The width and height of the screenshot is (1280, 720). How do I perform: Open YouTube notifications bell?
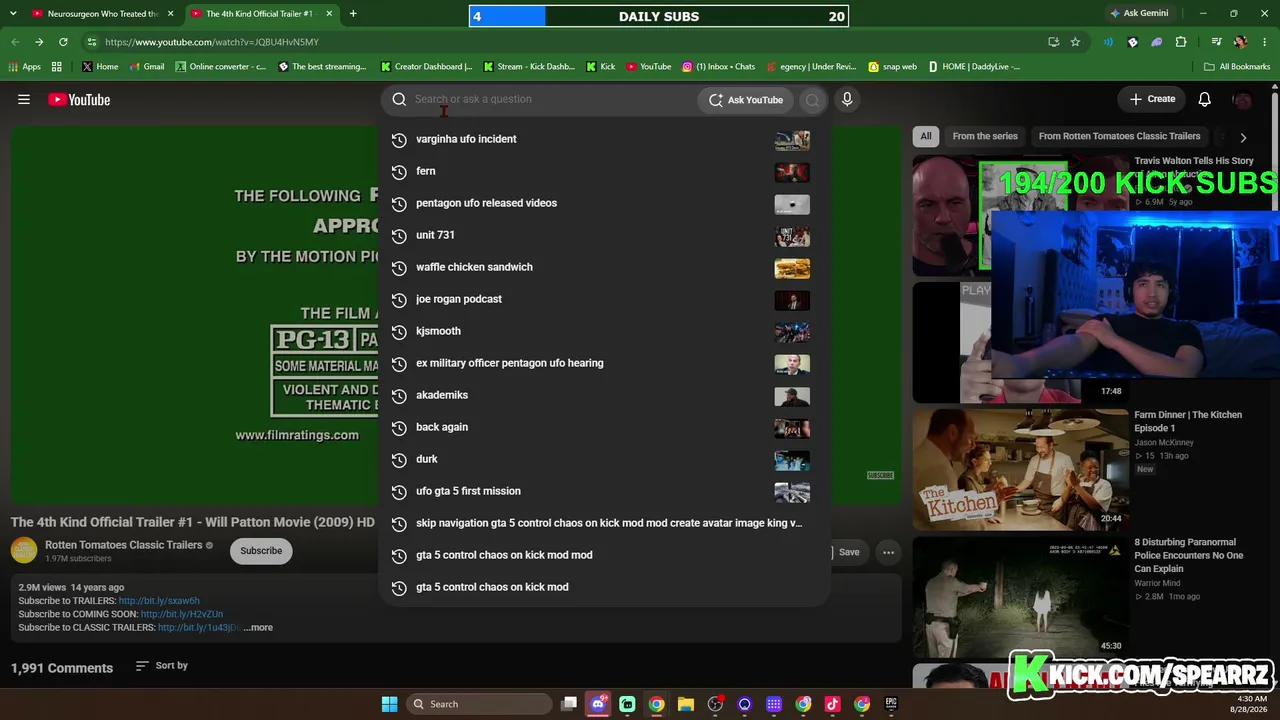[x=1205, y=99]
